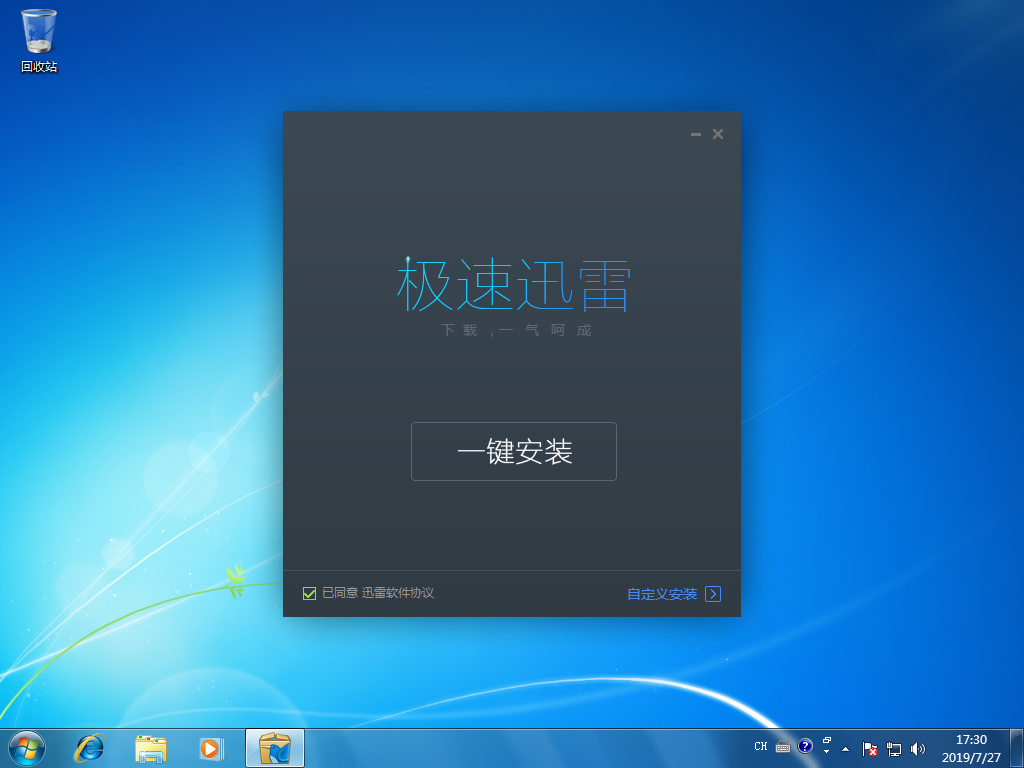The height and width of the screenshot is (768, 1024).
Task: Uncheck the 已同意 agreement checkbox
Action: [310, 593]
